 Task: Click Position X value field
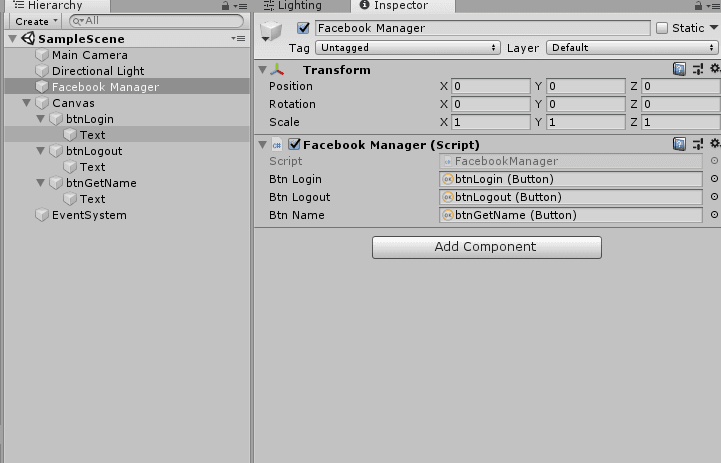pyautogui.click(x=491, y=86)
